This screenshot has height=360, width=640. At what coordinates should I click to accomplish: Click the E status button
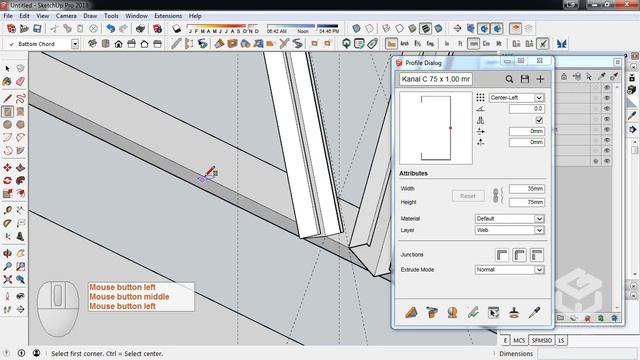tap(505, 340)
